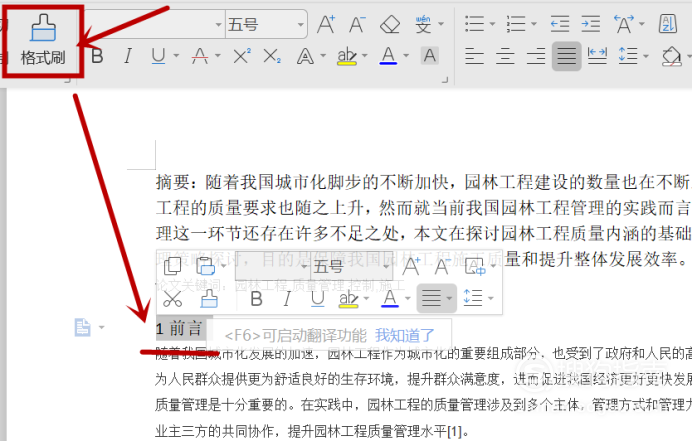Apply numbered list in ribbon
This screenshot has width=692, height=441.
point(516,24)
